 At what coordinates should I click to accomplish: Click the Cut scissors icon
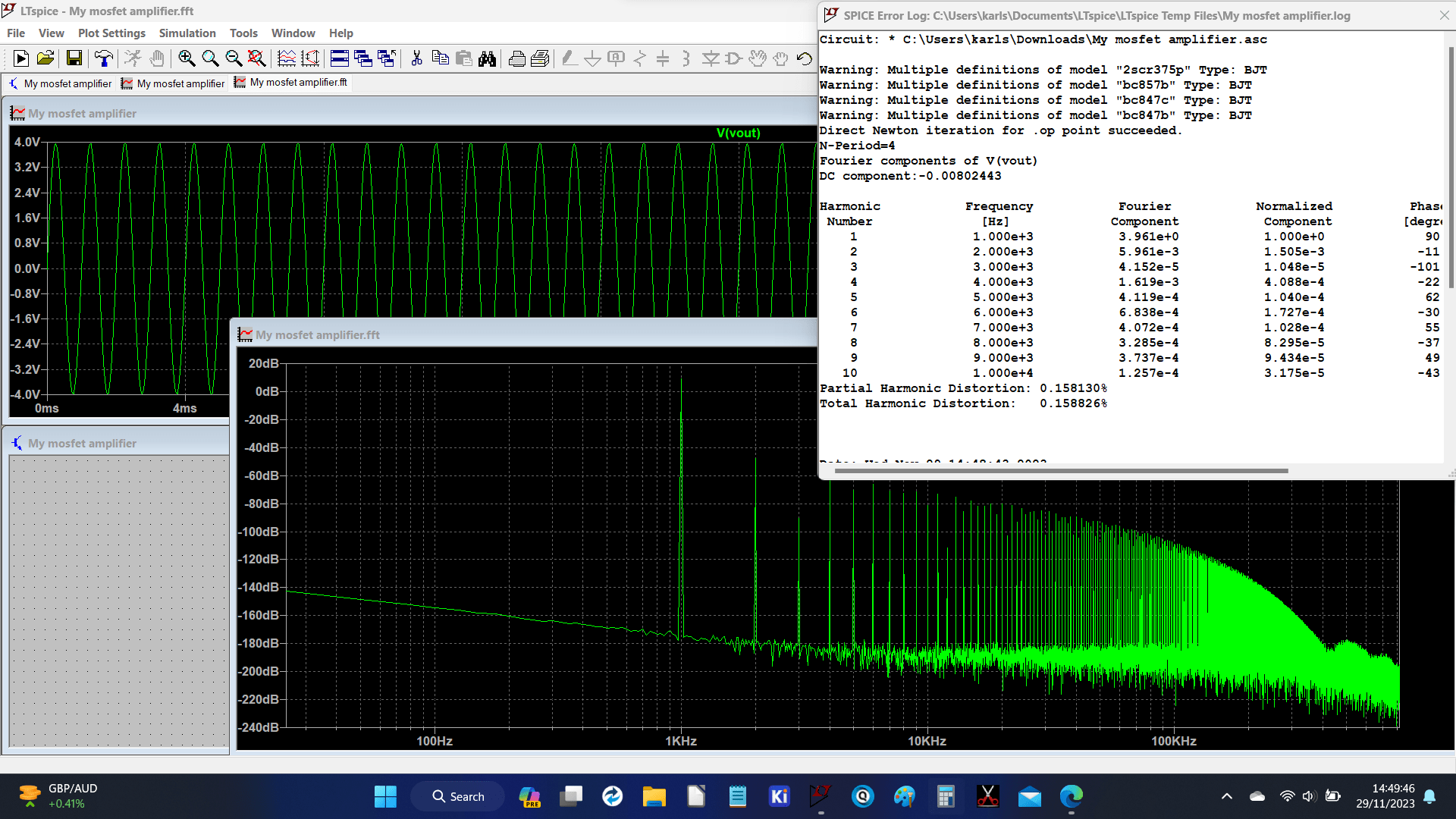click(416, 58)
